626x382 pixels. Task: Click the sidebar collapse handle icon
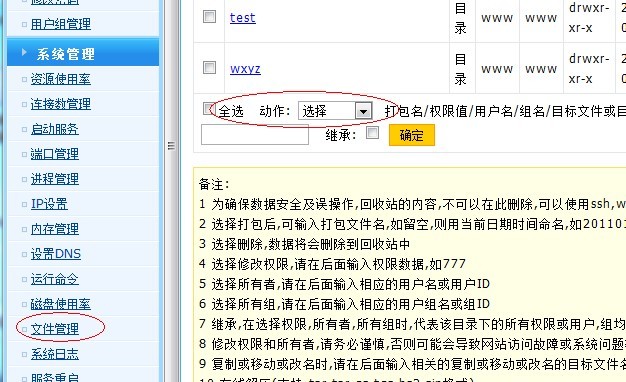[x=171, y=146]
